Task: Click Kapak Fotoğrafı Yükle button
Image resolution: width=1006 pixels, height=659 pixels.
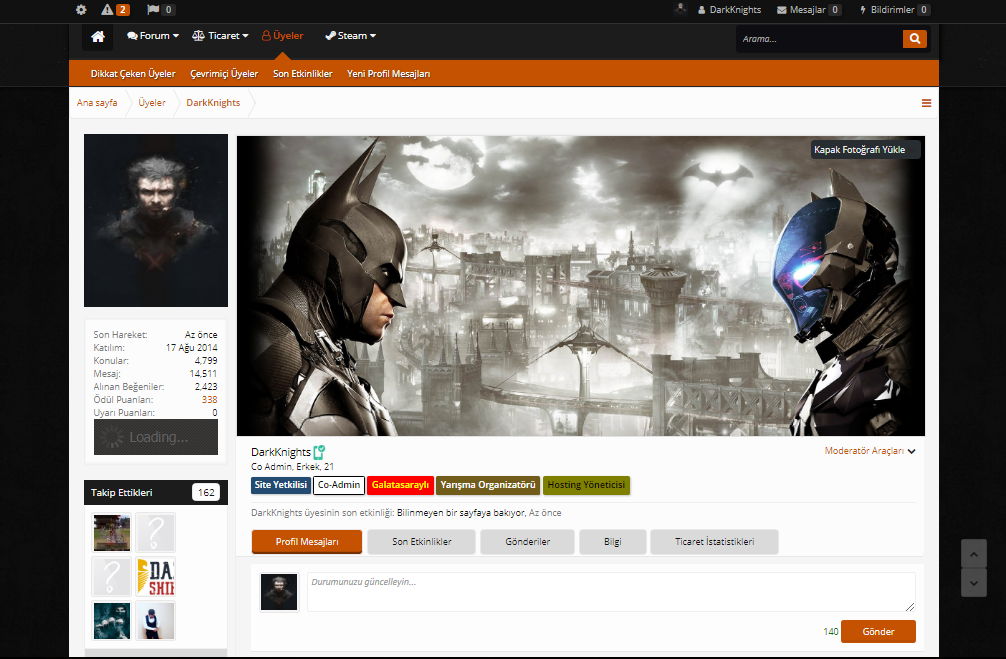Action: pyautogui.click(x=865, y=150)
